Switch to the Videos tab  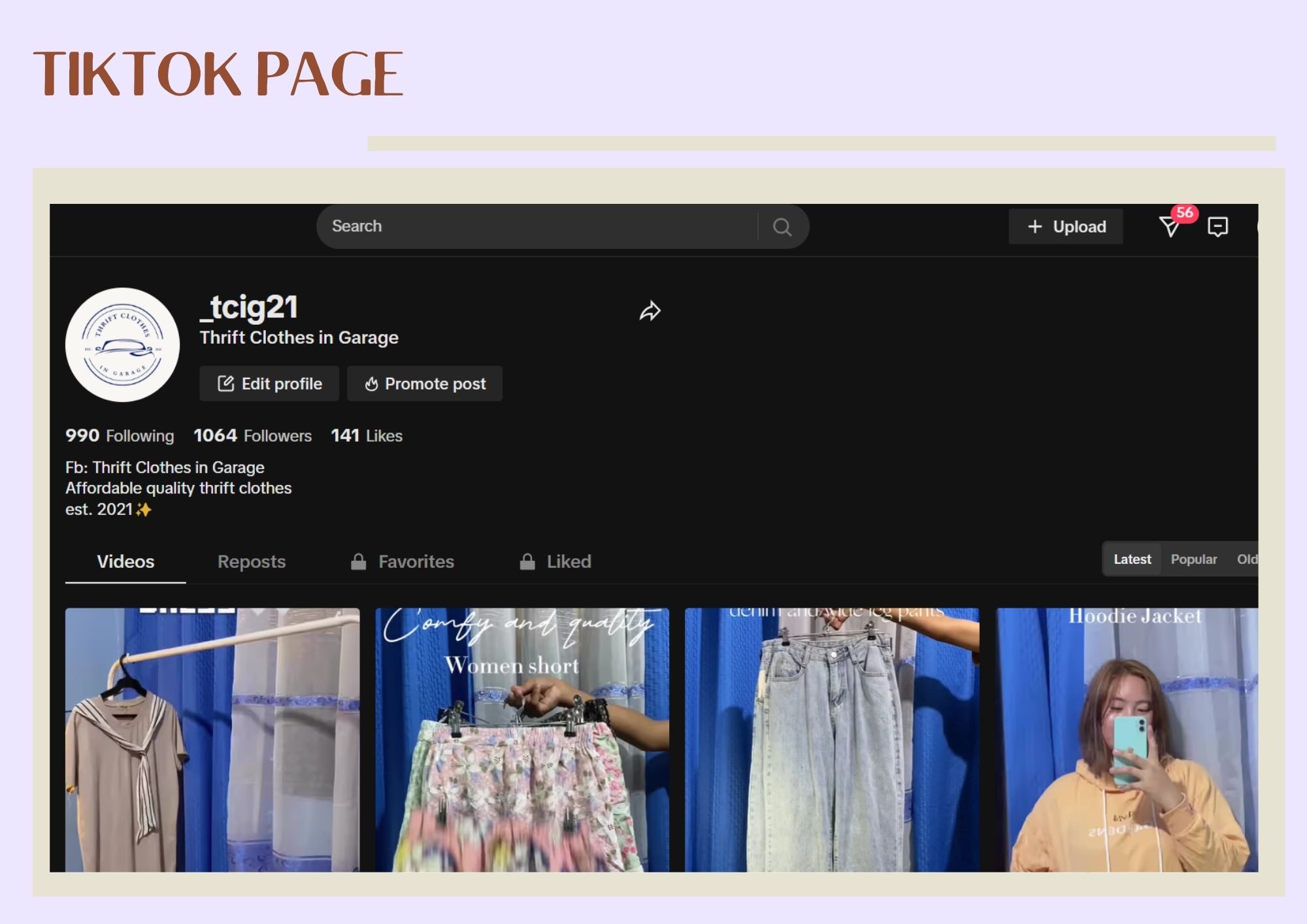click(x=125, y=562)
